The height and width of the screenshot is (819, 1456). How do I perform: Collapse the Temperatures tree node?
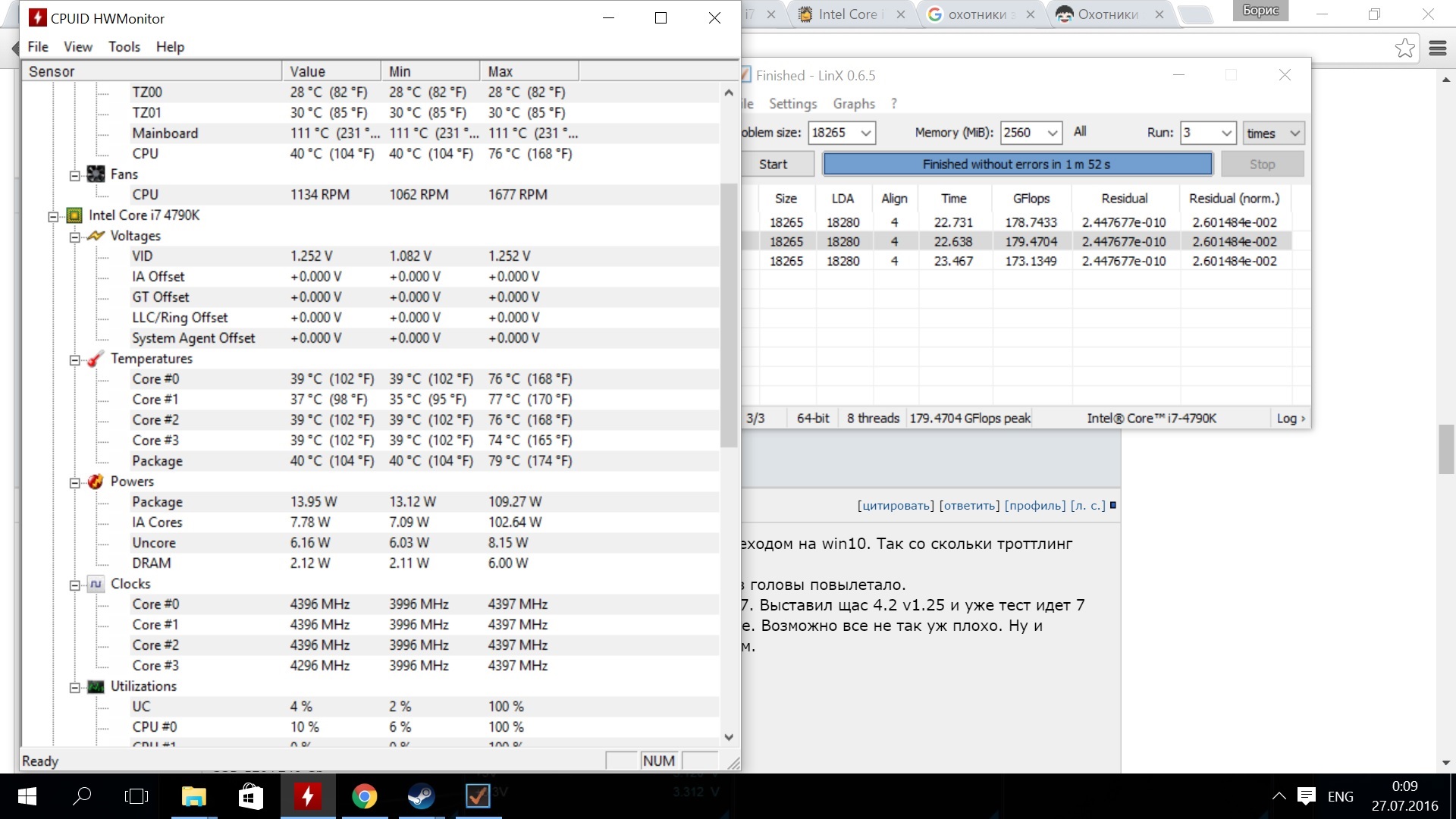coord(75,360)
